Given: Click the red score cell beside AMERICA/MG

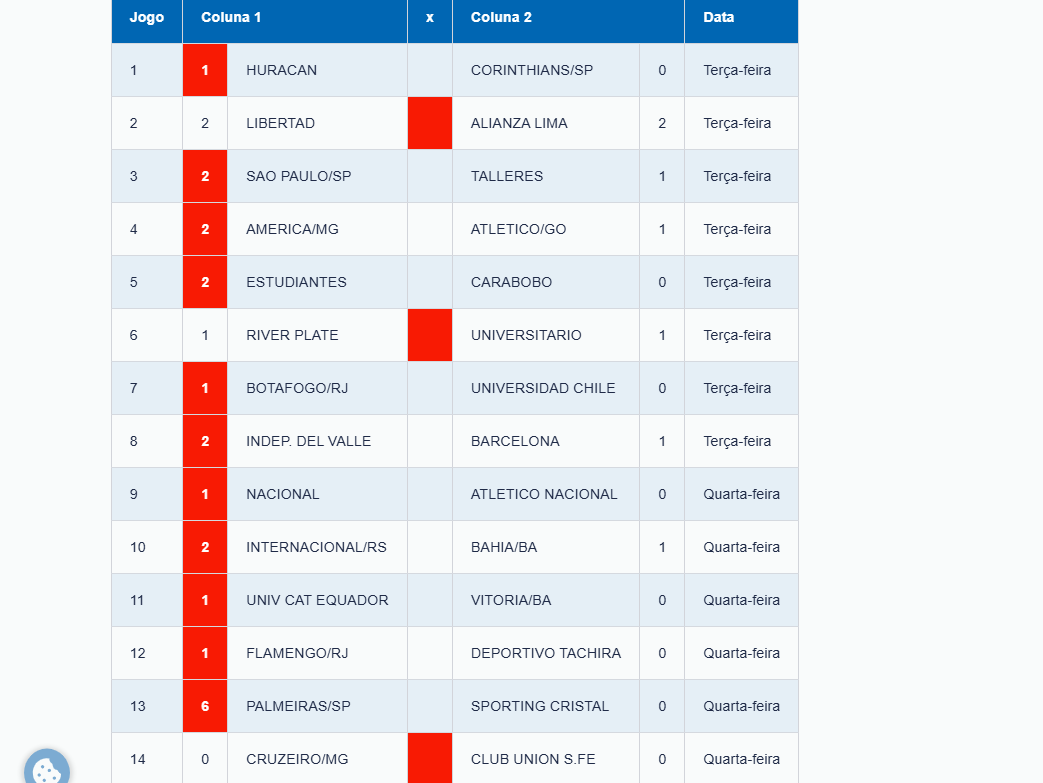Looking at the screenshot, I should (x=205, y=230).
